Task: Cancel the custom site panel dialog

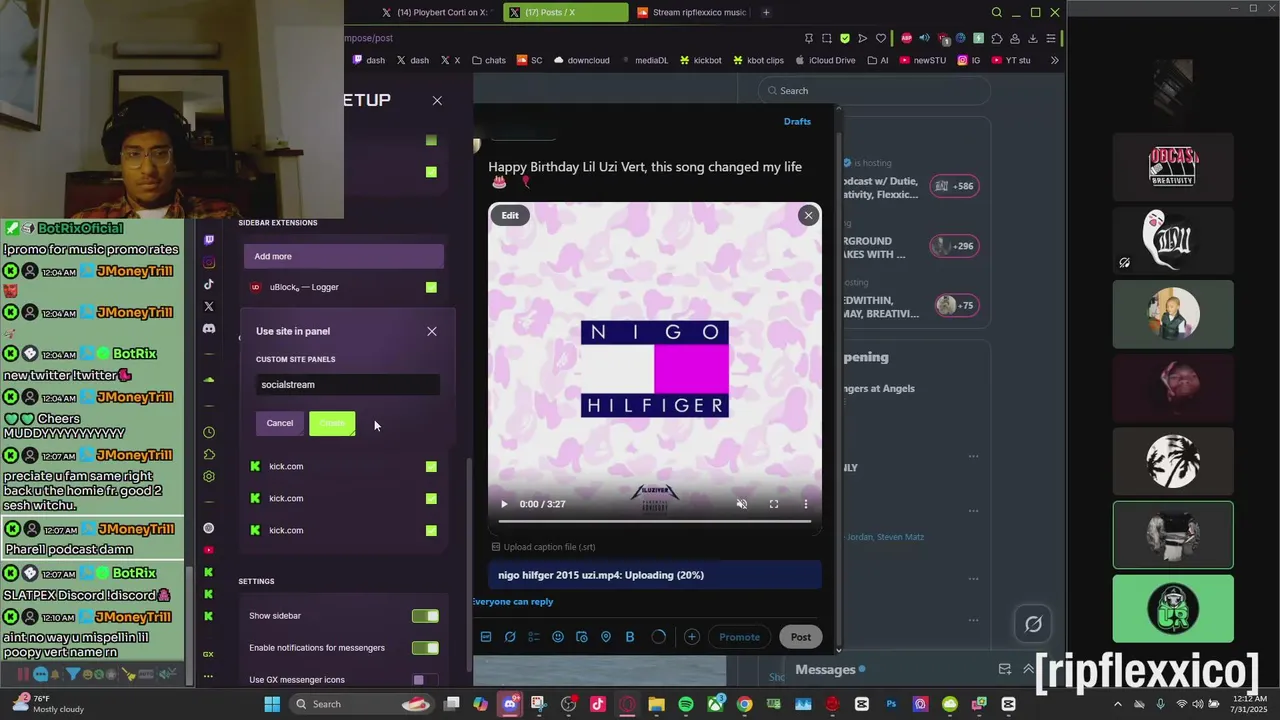Action: coord(280,423)
